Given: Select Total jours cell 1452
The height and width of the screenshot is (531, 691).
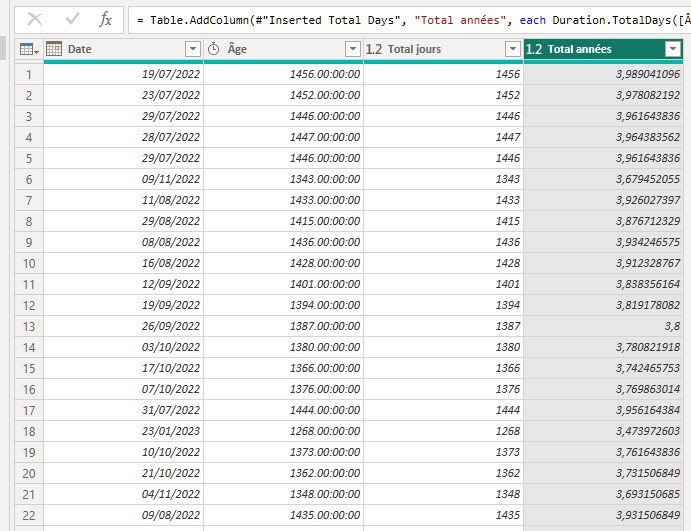Looking at the screenshot, I should [443, 95].
